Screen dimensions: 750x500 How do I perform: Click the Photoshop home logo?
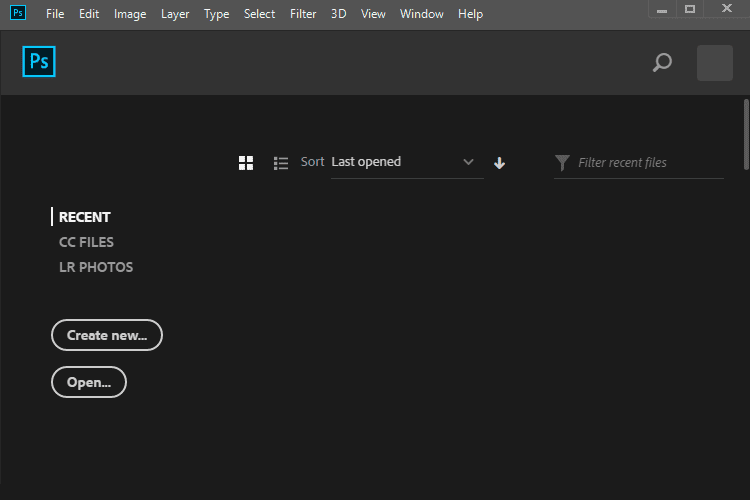click(x=39, y=62)
